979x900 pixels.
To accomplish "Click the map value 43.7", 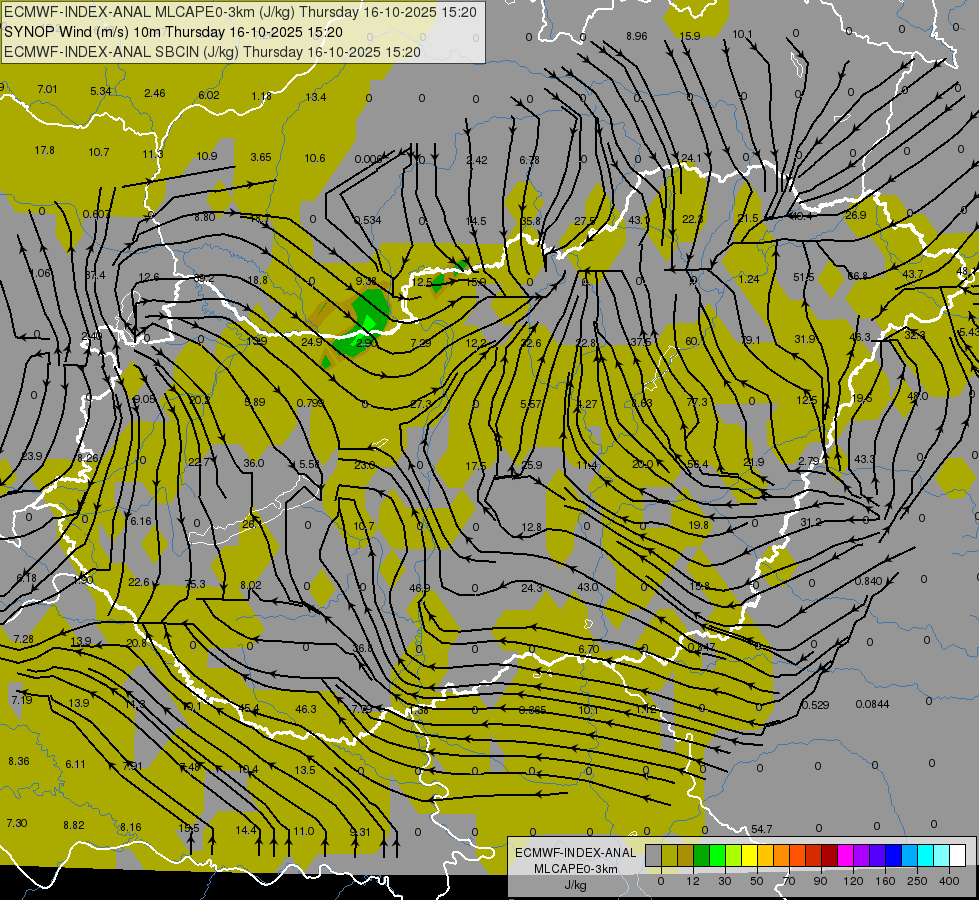I will (x=912, y=274).
